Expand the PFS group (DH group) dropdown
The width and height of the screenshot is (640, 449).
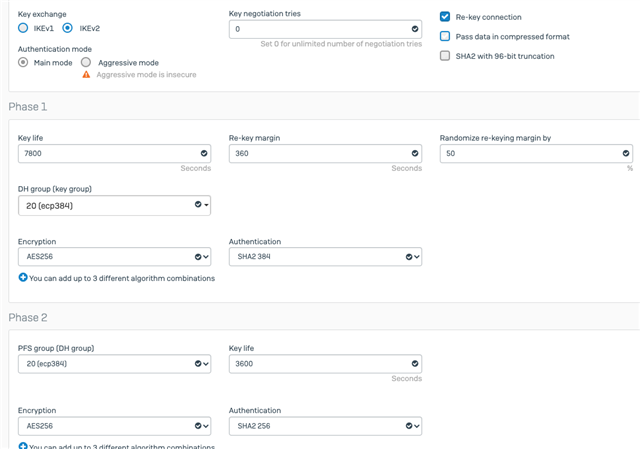(x=114, y=364)
